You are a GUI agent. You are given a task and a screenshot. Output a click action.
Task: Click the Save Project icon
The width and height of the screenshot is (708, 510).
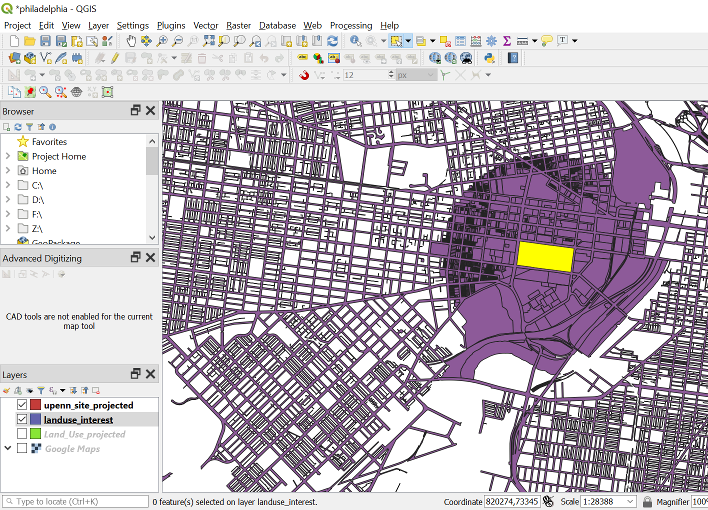point(45,41)
